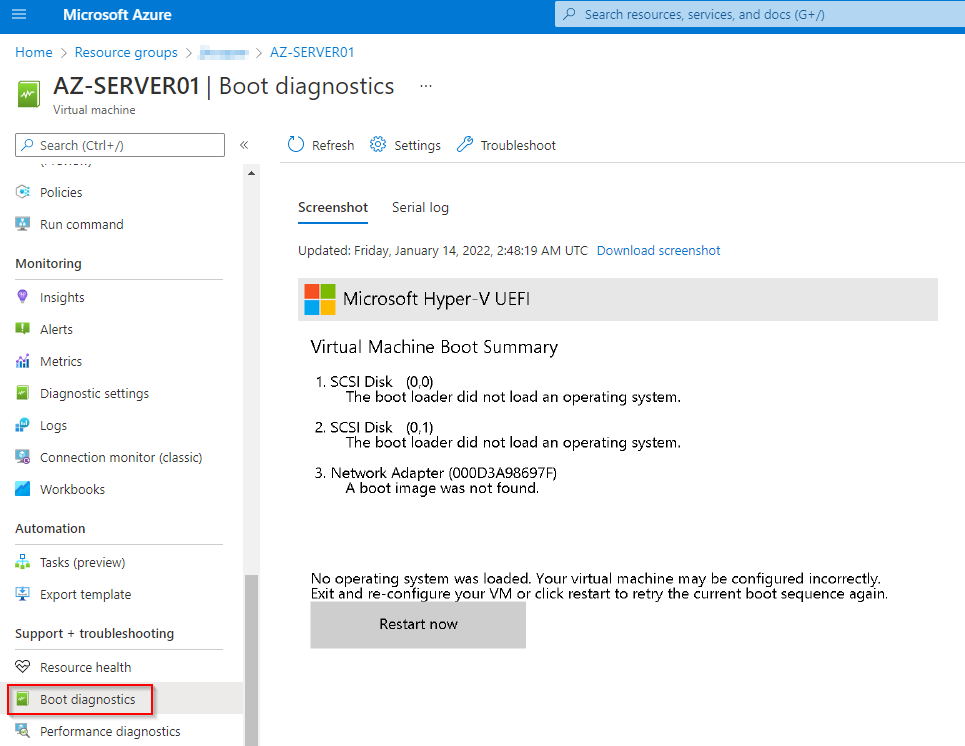Open the Logs sidebar icon
The image size is (965, 746).
(x=22, y=424)
